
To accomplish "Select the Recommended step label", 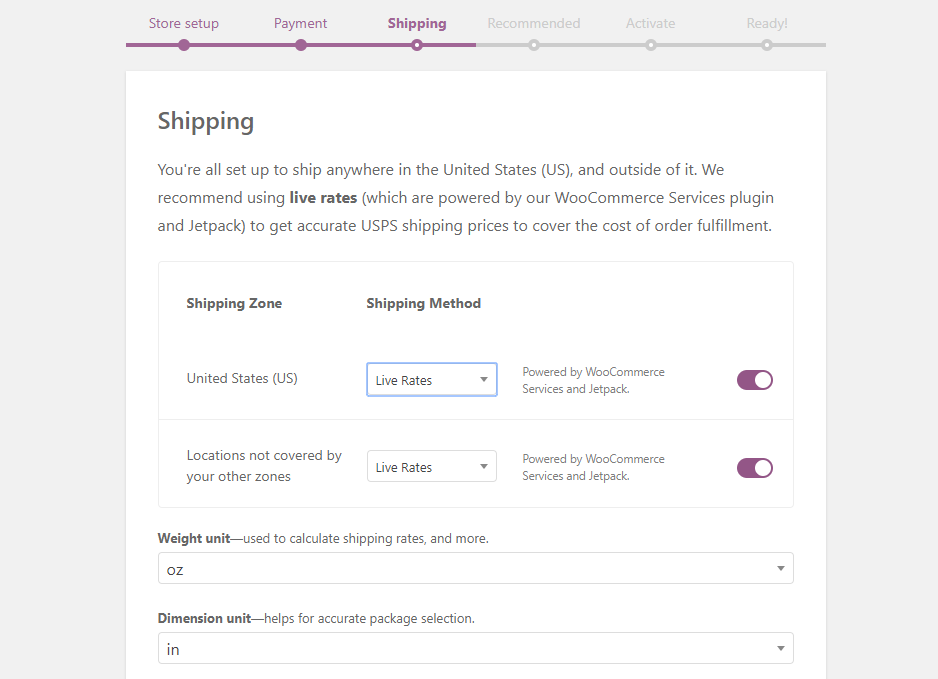I will [534, 23].
